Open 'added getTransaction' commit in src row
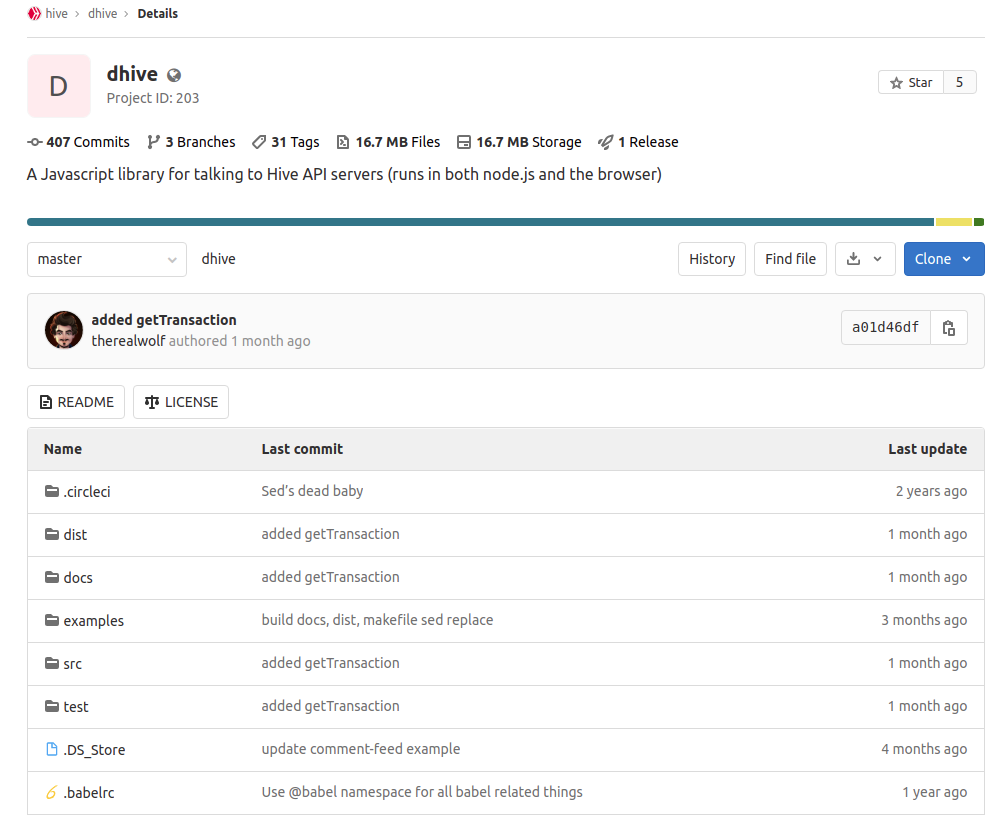Image resolution: width=991 pixels, height=815 pixels. coord(331,663)
